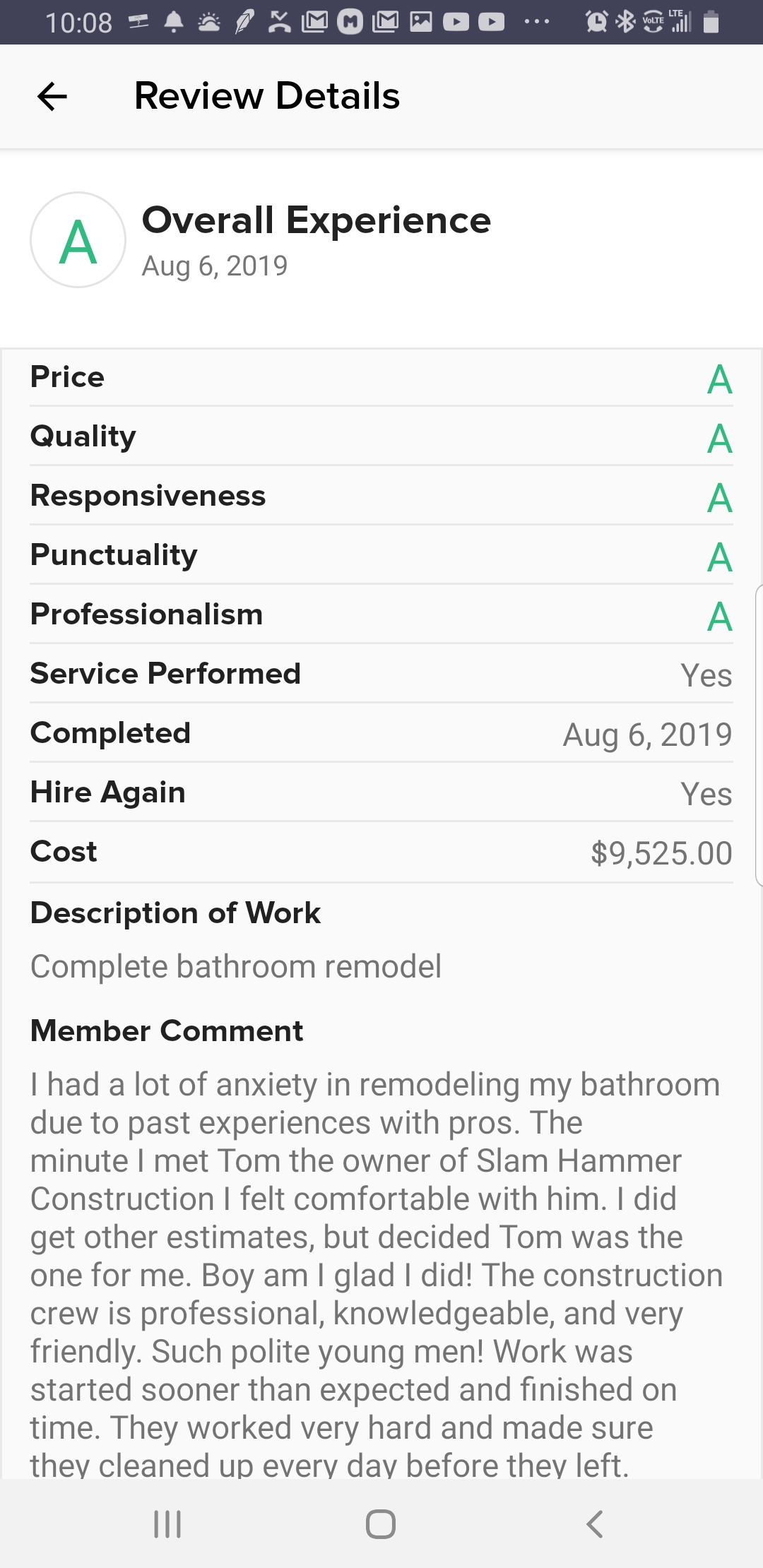Tap the three-dots notification overflow icon
The width and height of the screenshot is (763, 1568).
coord(537,22)
